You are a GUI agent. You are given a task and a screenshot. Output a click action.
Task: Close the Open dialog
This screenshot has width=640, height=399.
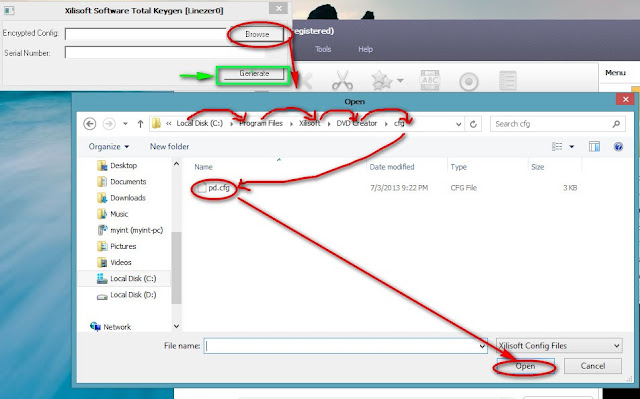[625, 99]
